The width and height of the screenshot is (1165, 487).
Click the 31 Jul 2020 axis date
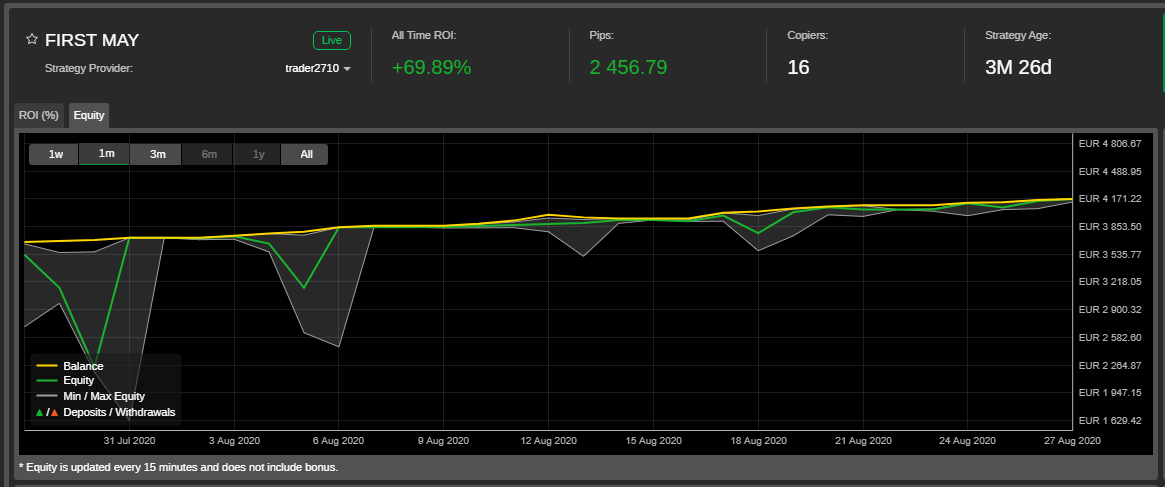[x=129, y=441]
